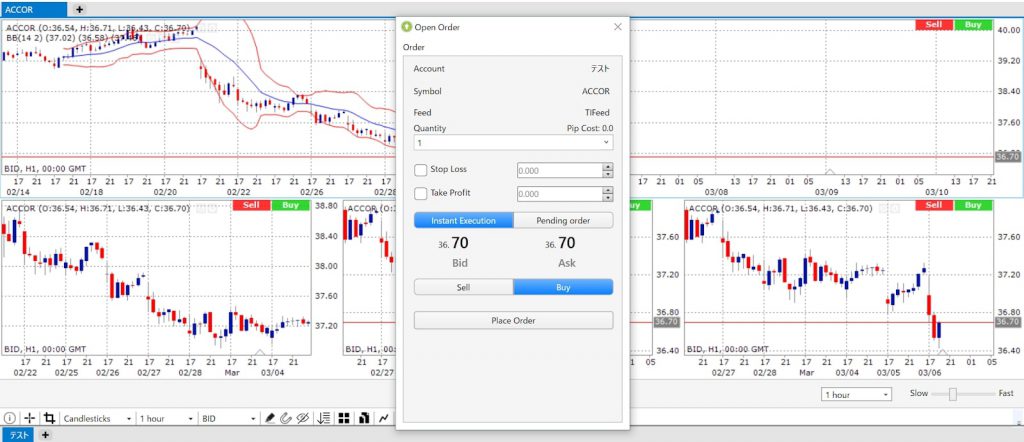Viewport: 1024px width, 442px height.
Task: Click the Place Order button
Action: [513, 321]
